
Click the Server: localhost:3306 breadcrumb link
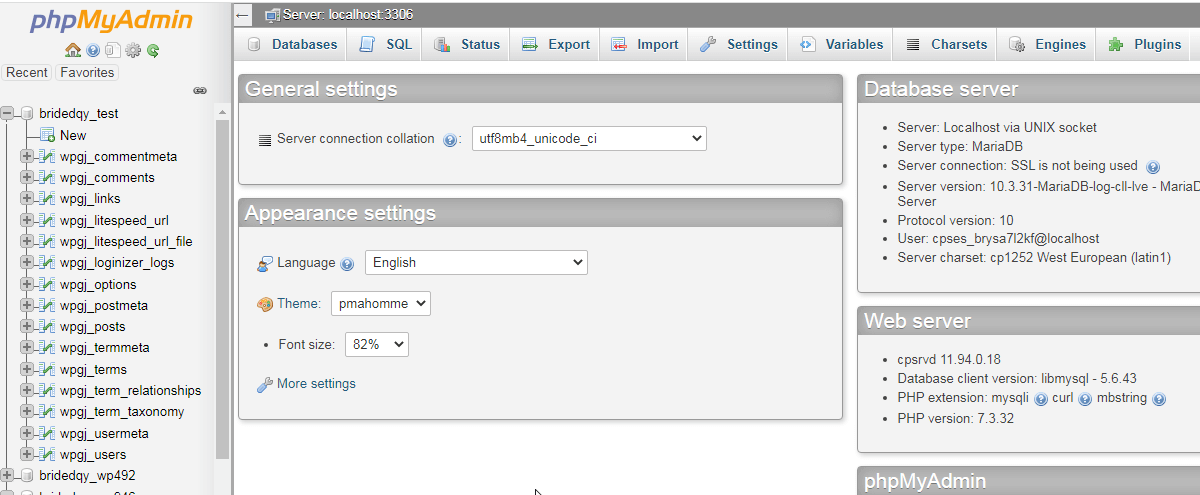click(348, 15)
